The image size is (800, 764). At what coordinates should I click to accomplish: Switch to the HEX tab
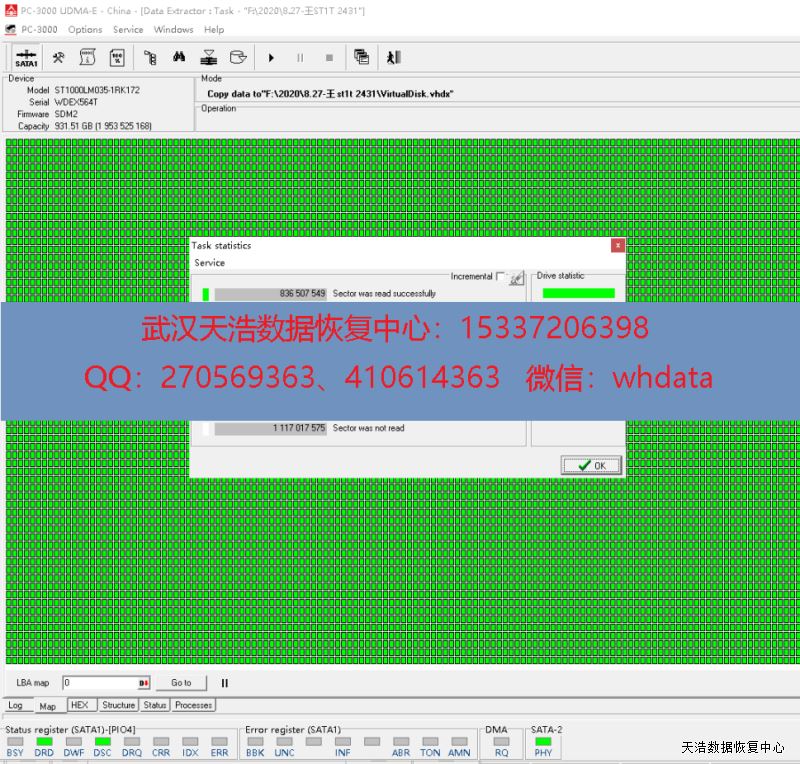point(79,705)
